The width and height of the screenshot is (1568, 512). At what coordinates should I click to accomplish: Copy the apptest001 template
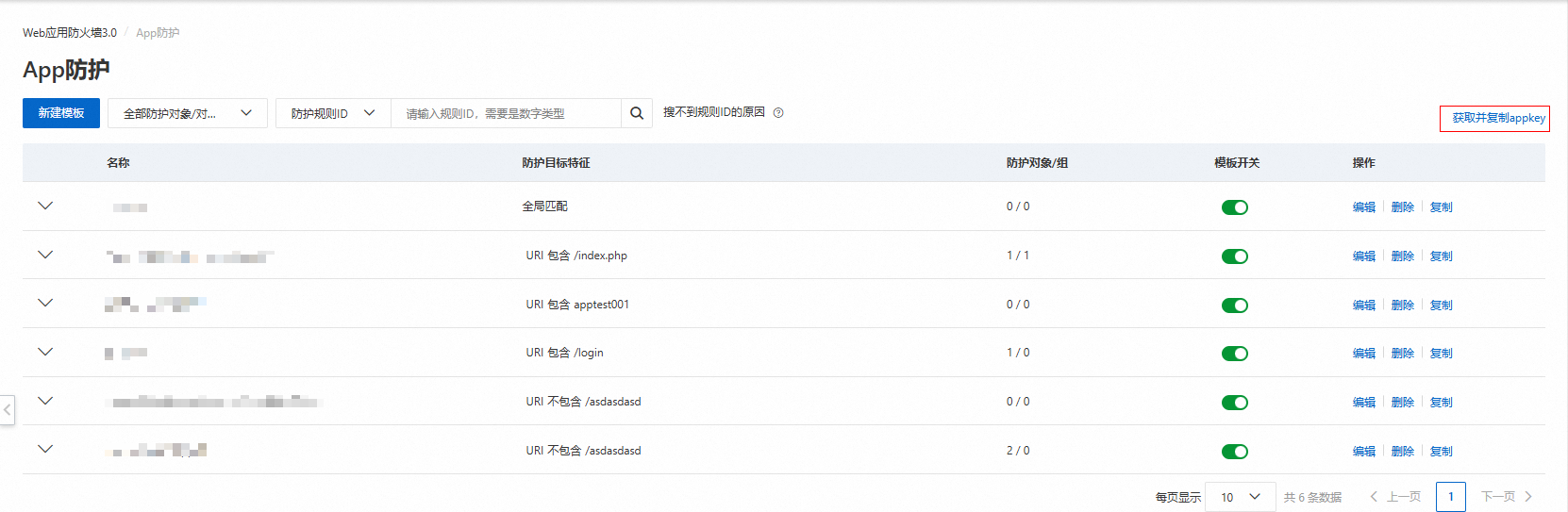point(1441,306)
